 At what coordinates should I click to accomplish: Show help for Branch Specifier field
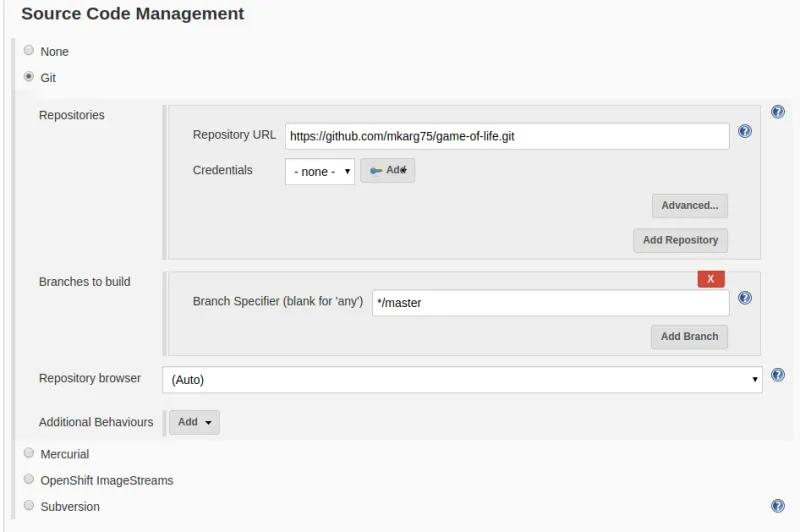coord(745,298)
